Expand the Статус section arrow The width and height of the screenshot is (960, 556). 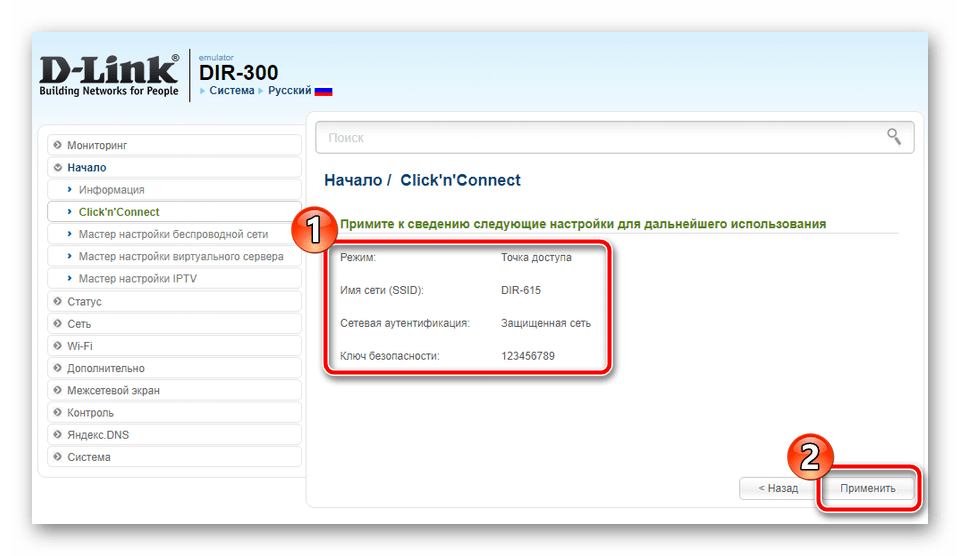click(x=58, y=301)
